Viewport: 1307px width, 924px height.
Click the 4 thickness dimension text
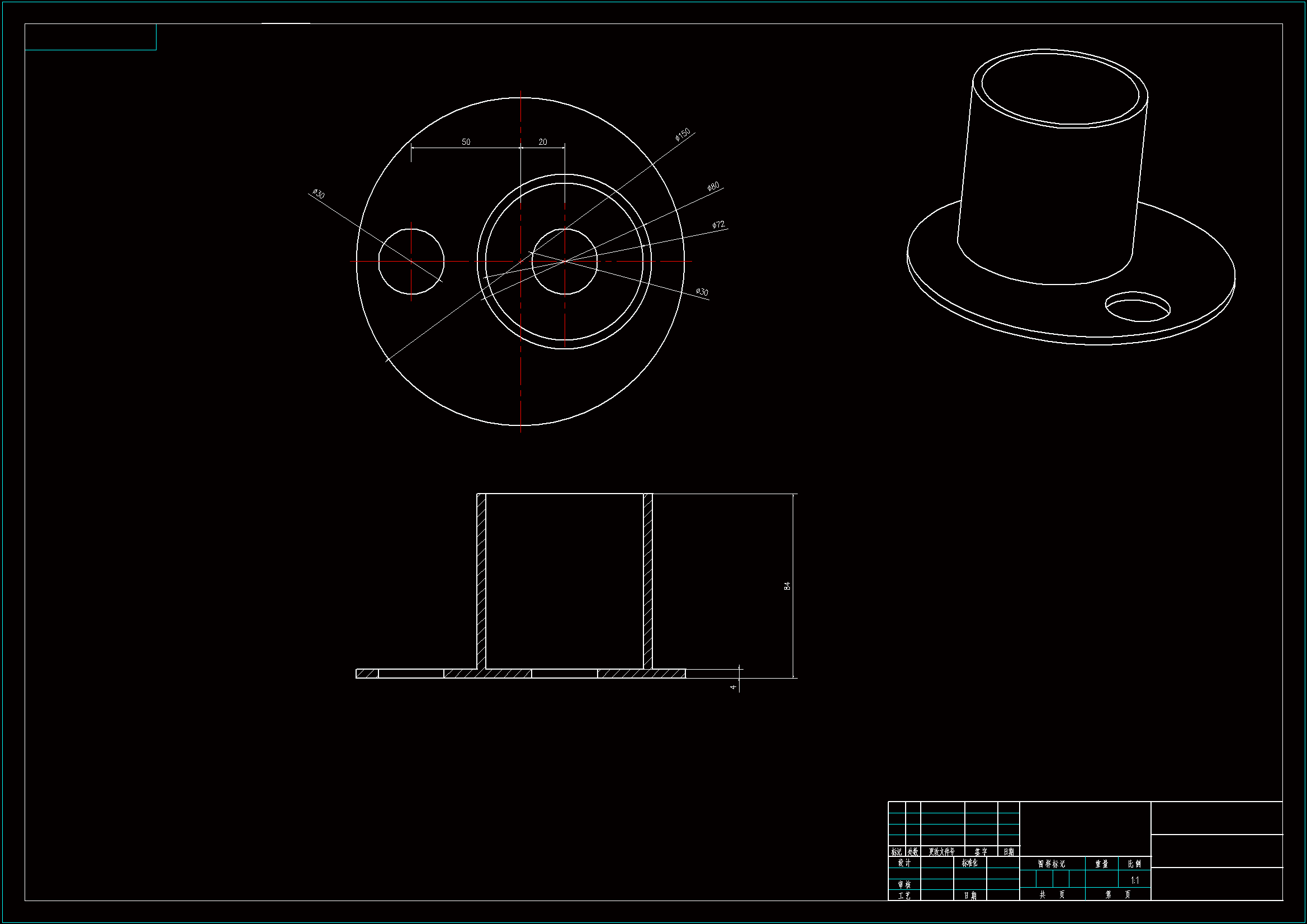[733, 687]
